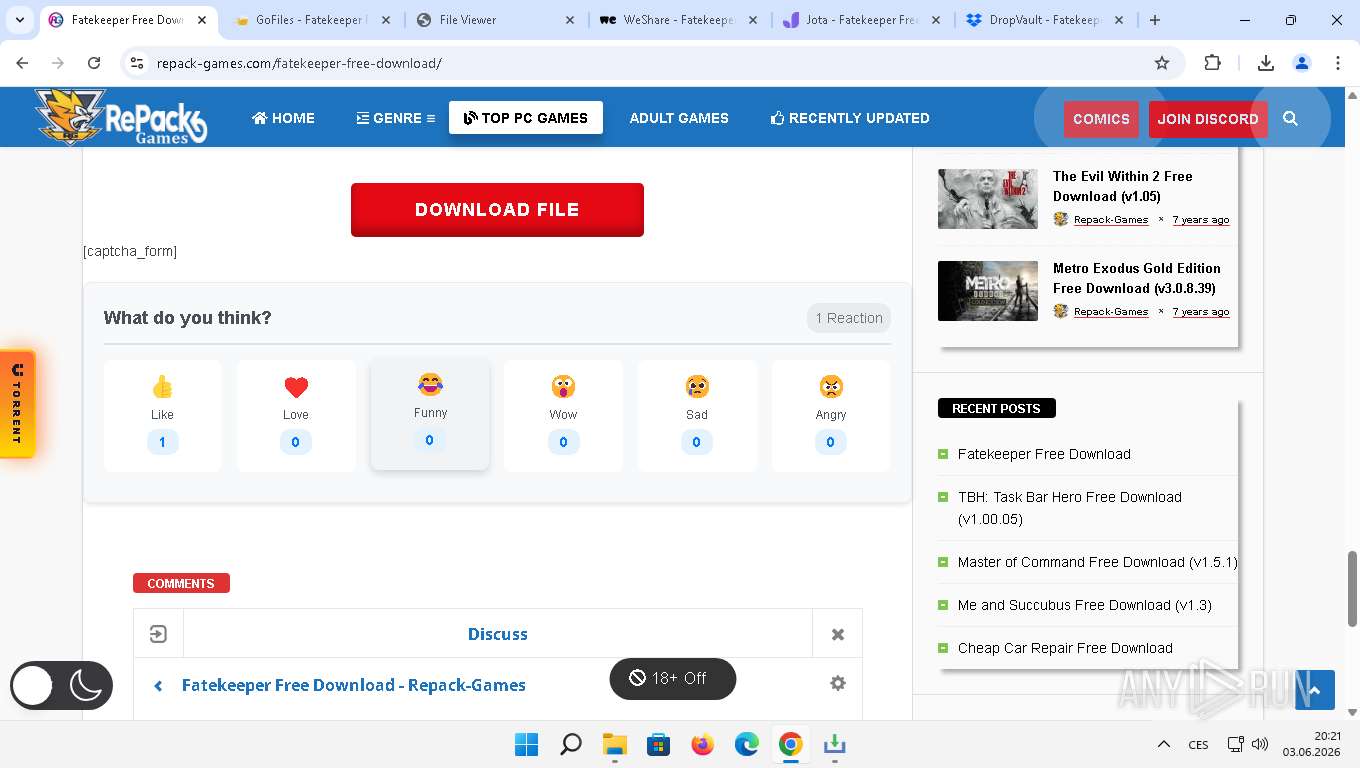Open Metro Exodus Gold Edition thumbnail
This screenshot has width=1360, height=768.
coord(988,291)
